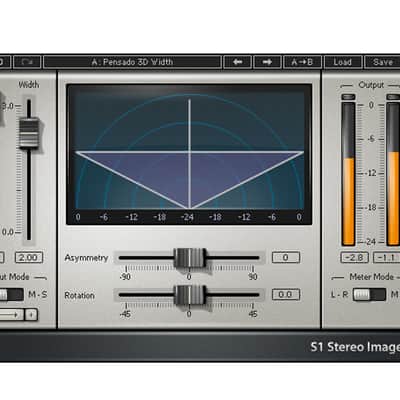Click the left output peak value -2.8
The height and width of the screenshot is (400, 400).
point(354,257)
